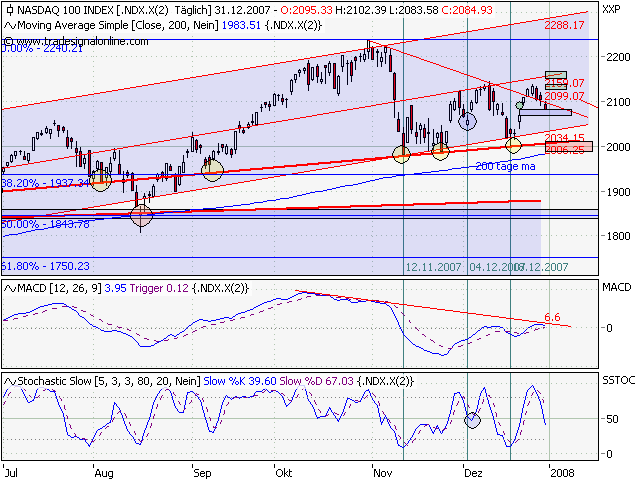Screen dimensions: 640x480
Task: Click the MACD value 3.95
Action: (116, 289)
